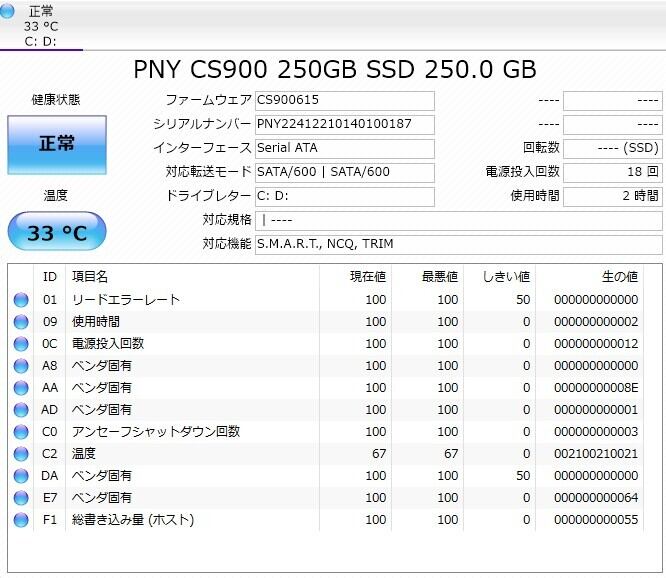Click status orb for ID 09 使用時間
666x578 pixels.
(x=21, y=322)
